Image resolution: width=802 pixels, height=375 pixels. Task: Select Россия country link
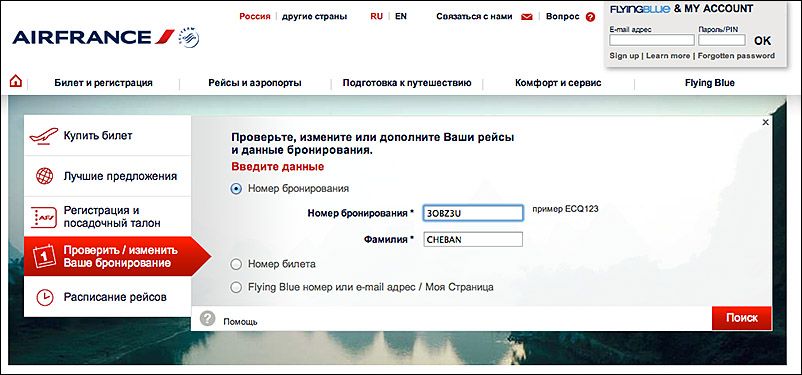(255, 16)
